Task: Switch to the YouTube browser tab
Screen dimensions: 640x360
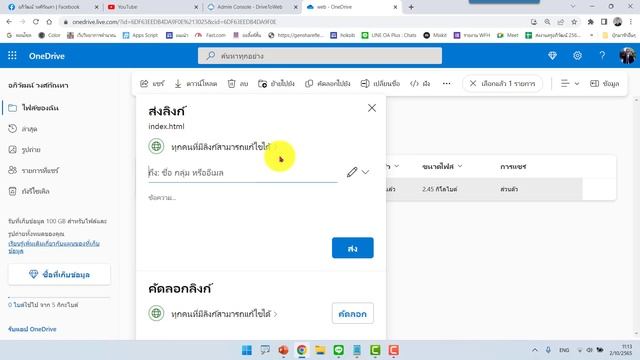Action: pyautogui.click(x=152, y=7)
